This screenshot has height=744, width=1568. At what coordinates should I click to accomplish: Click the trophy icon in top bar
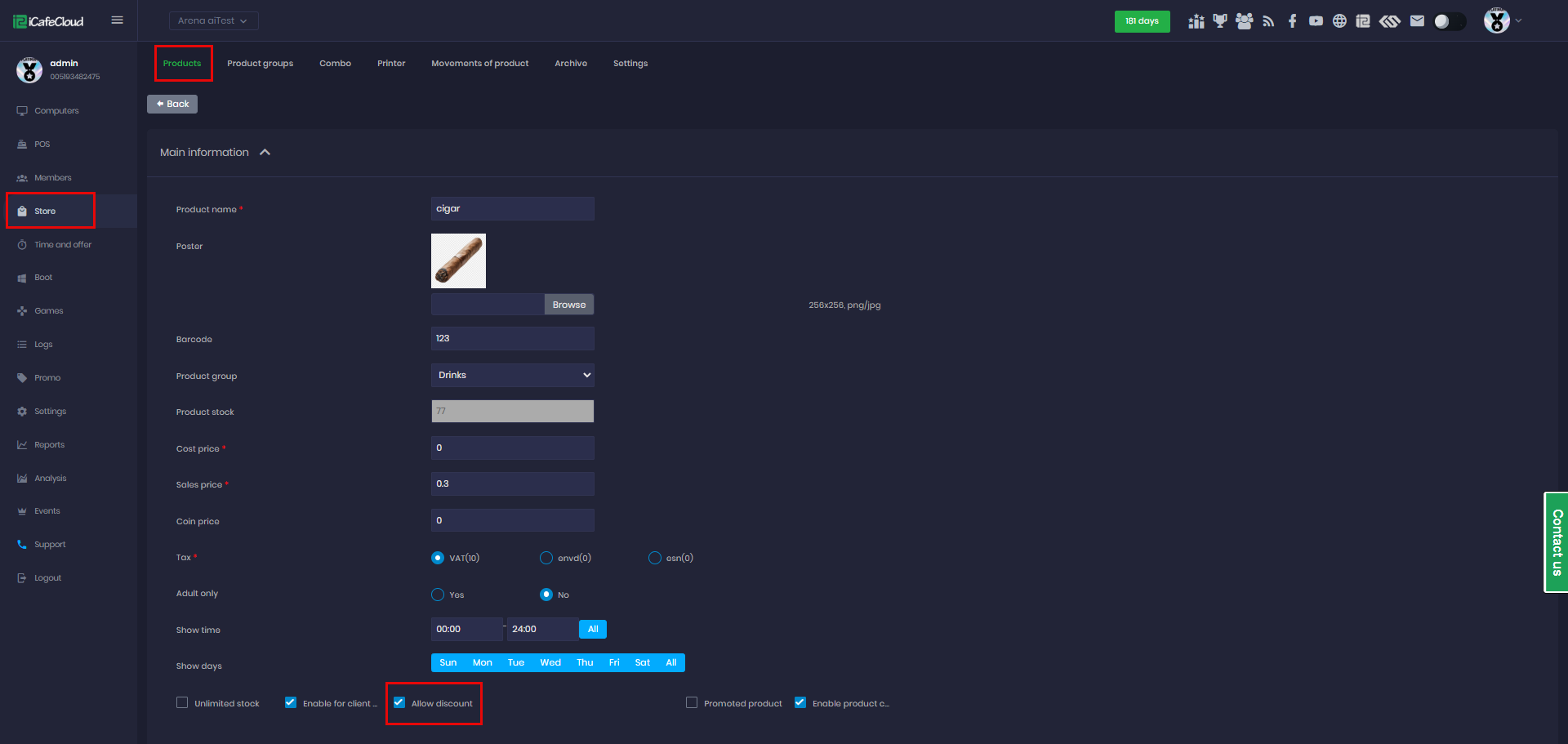tap(1220, 21)
